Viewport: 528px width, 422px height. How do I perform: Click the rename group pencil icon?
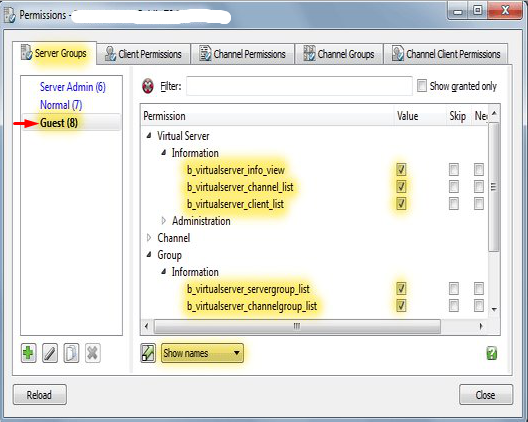50,353
